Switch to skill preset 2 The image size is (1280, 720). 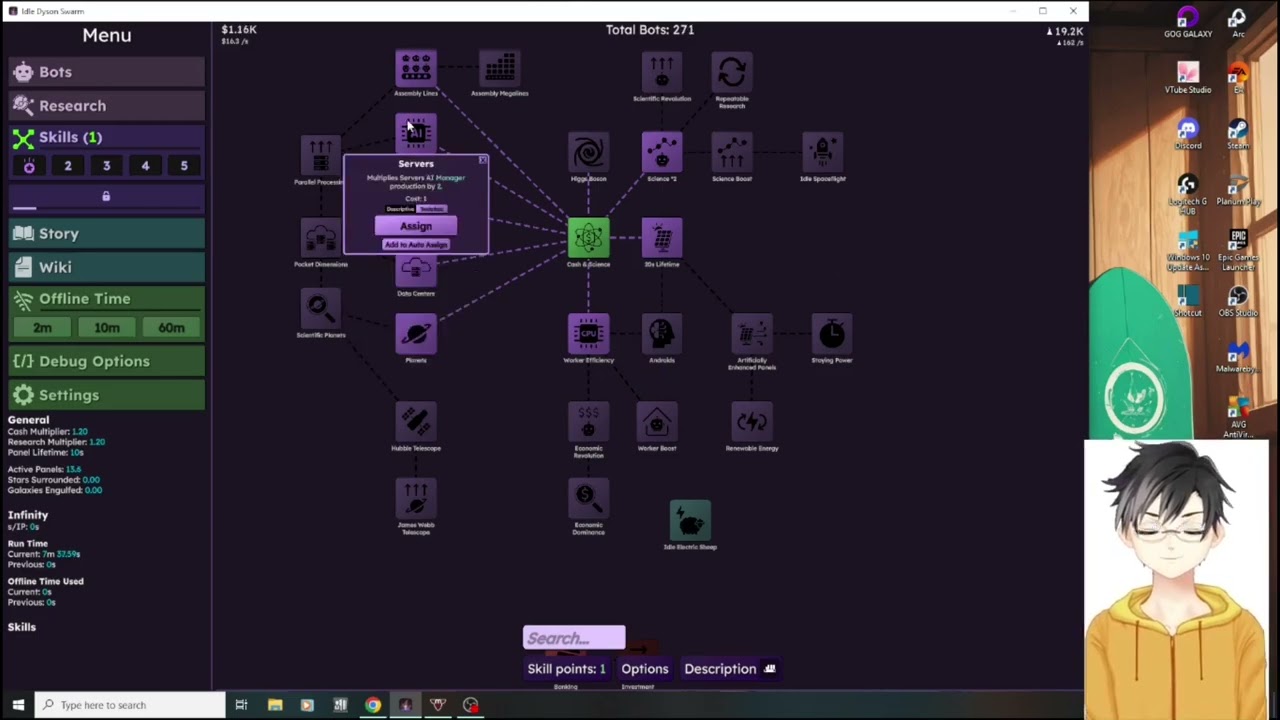tap(68, 166)
